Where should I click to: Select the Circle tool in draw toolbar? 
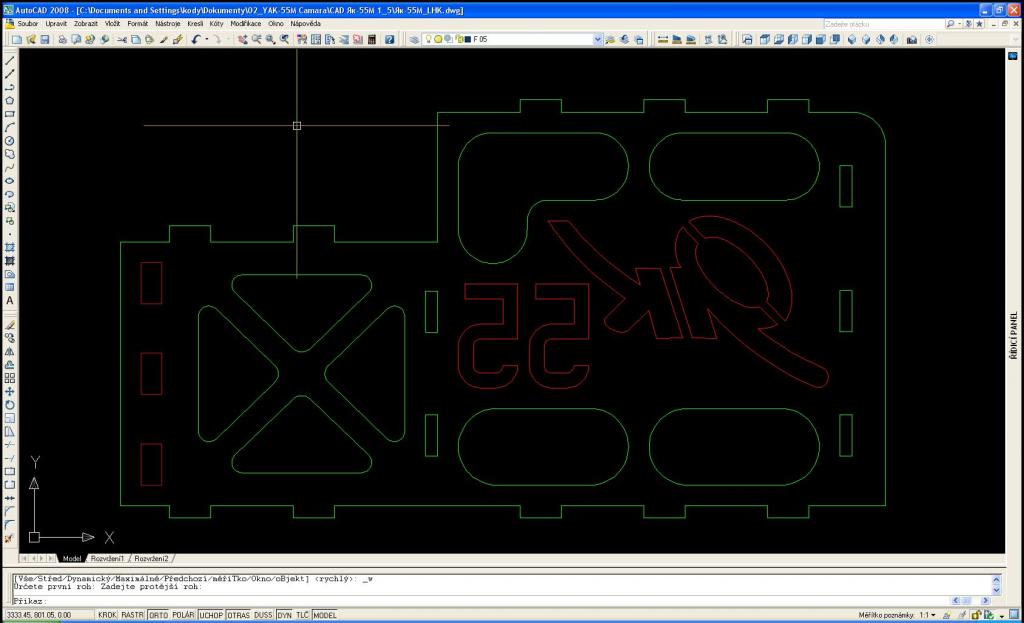[x=9, y=141]
